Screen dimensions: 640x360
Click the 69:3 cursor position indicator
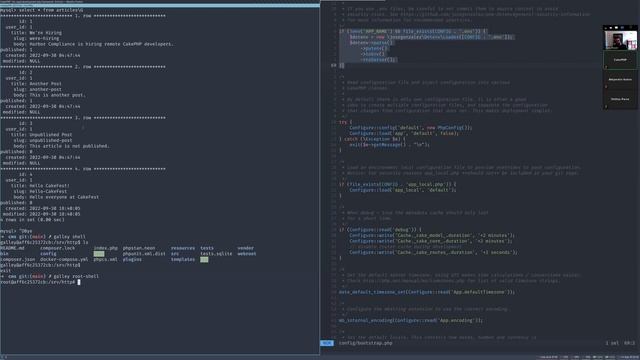click(629, 343)
